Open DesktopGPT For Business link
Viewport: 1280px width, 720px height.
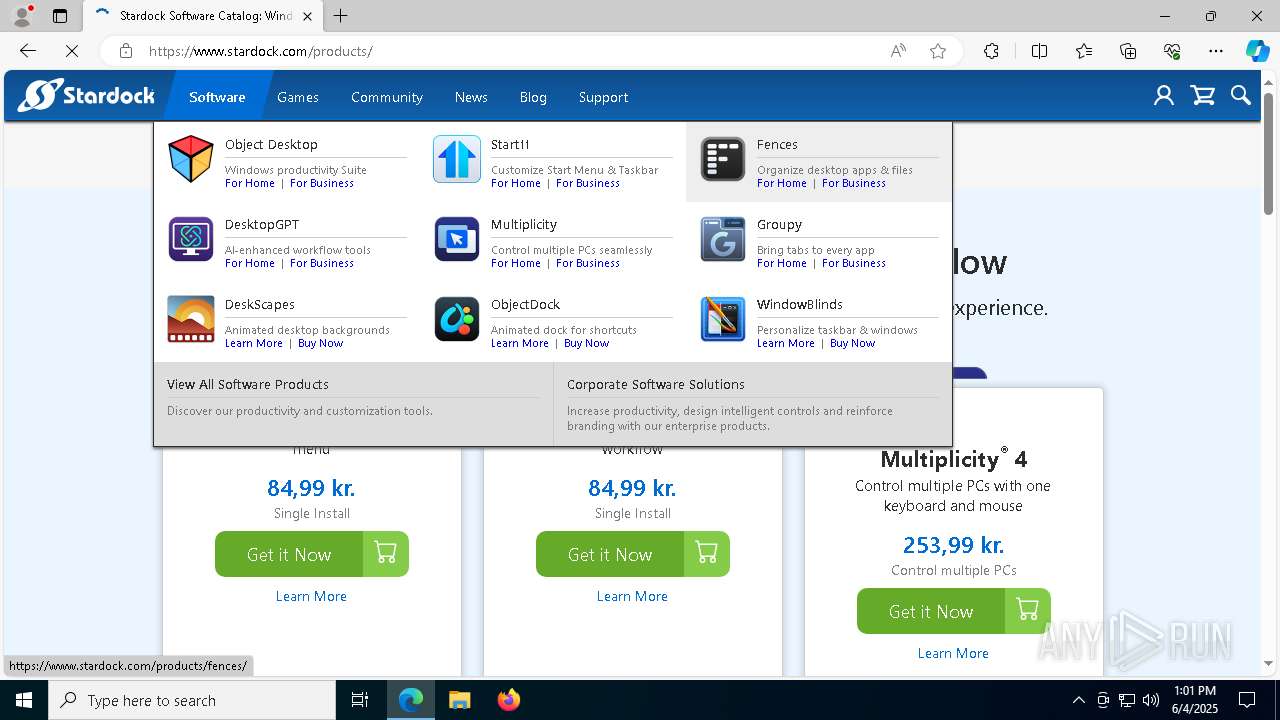coord(322,263)
